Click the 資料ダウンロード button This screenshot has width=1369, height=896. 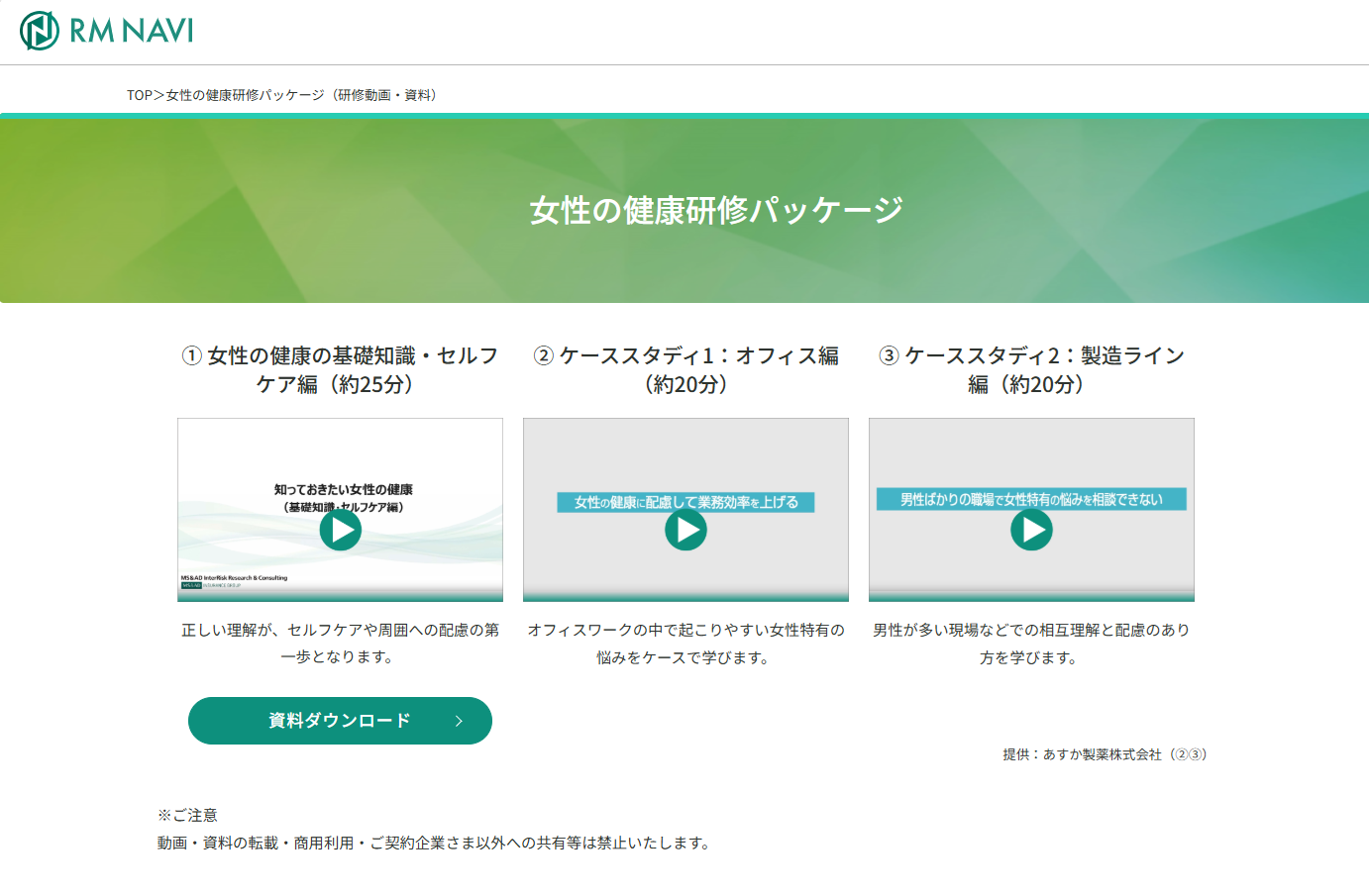pyautogui.click(x=340, y=721)
